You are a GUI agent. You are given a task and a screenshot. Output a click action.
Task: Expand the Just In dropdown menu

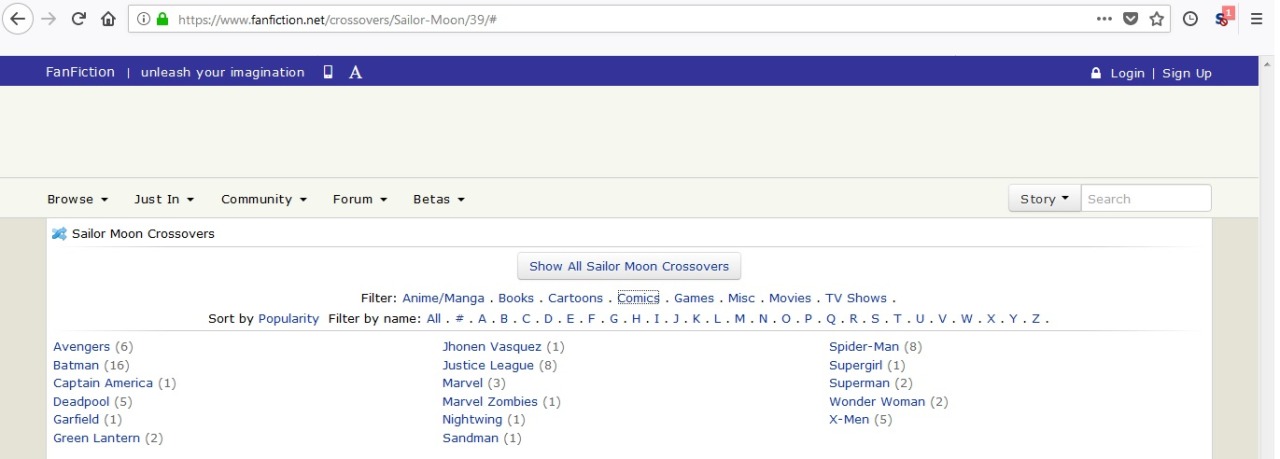tap(164, 199)
